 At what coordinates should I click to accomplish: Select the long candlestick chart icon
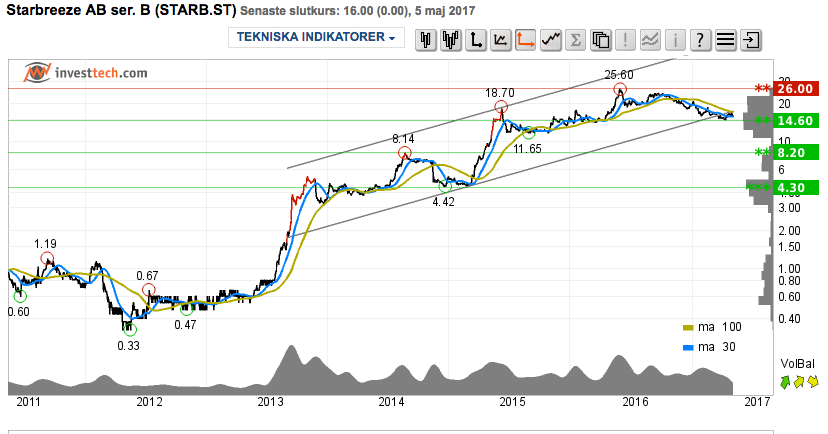tap(450, 40)
